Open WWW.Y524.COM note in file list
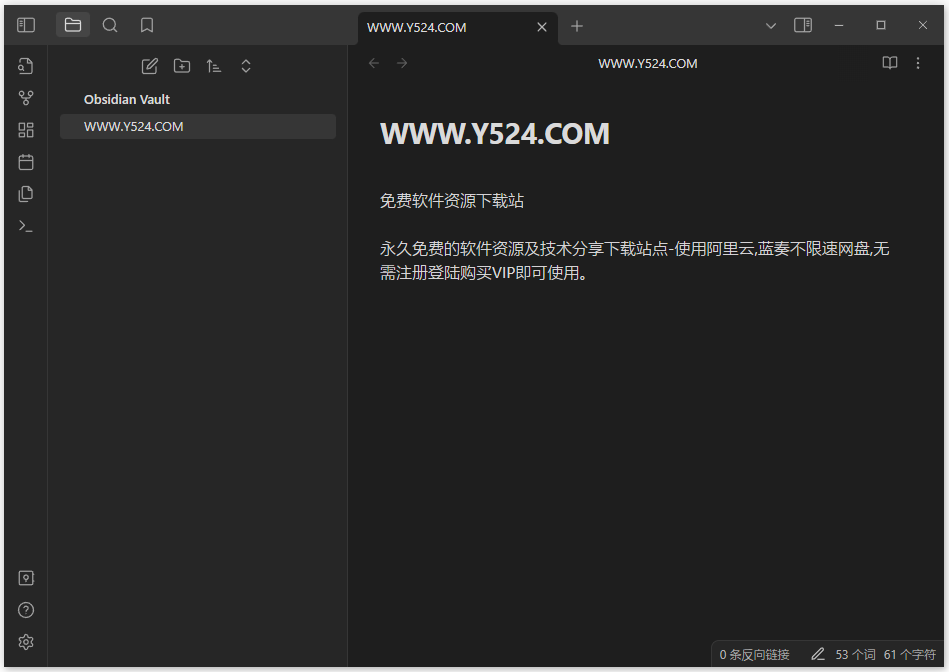The image size is (949, 672). (198, 127)
